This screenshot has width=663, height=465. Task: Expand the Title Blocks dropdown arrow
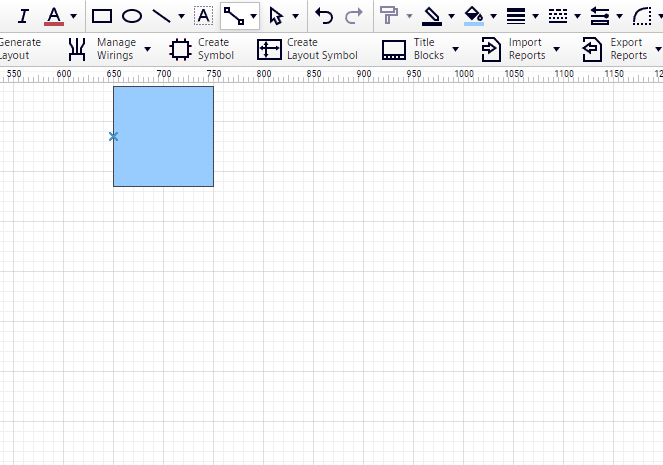[455, 49]
